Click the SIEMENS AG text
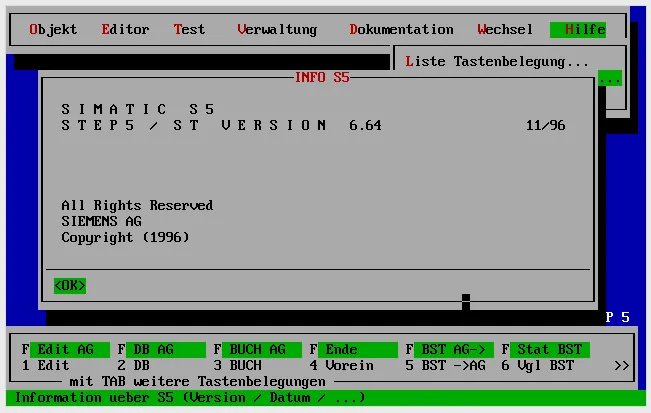The width and height of the screenshot is (651, 413). tap(101, 221)
